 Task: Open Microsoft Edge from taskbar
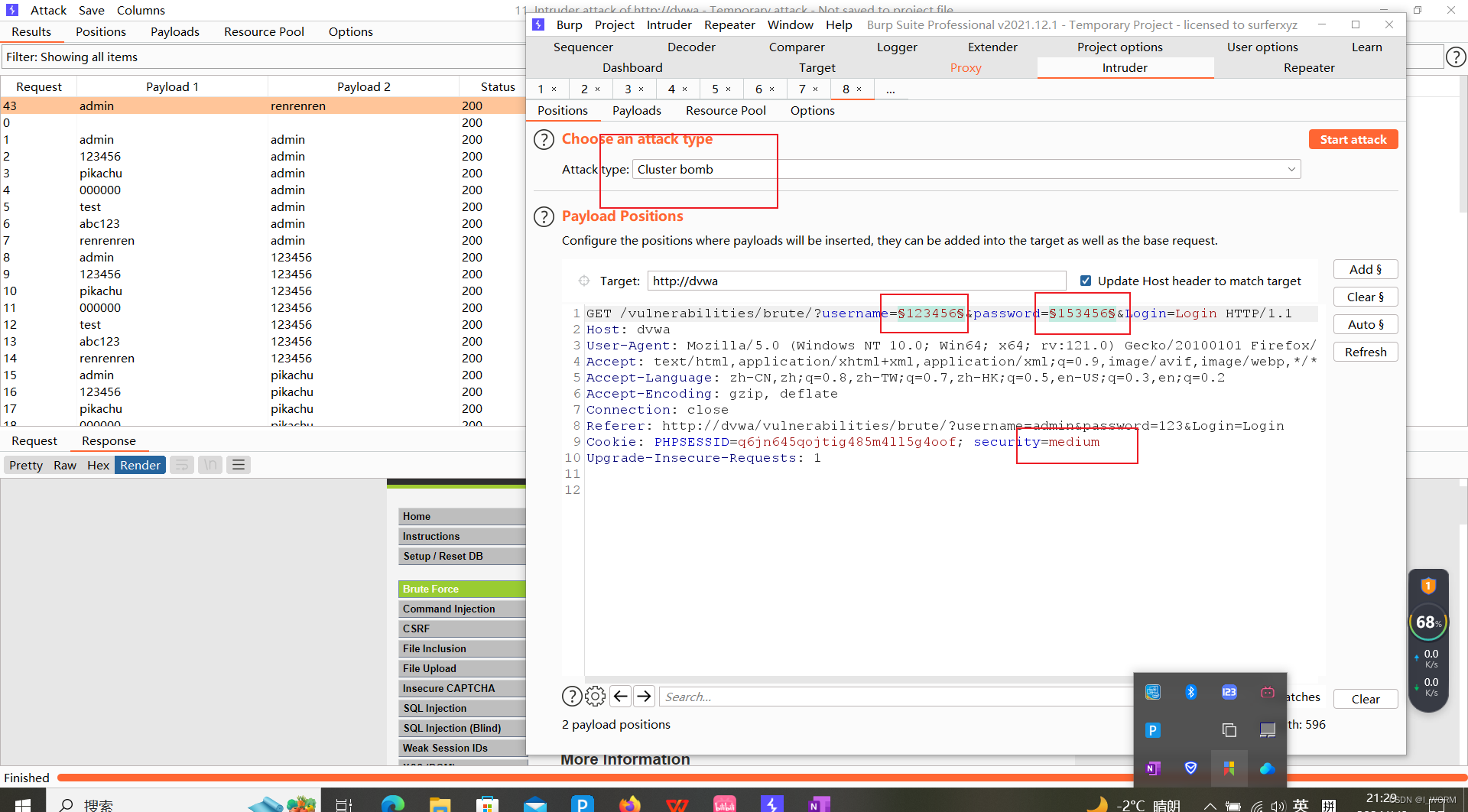[x=393, y=803]
